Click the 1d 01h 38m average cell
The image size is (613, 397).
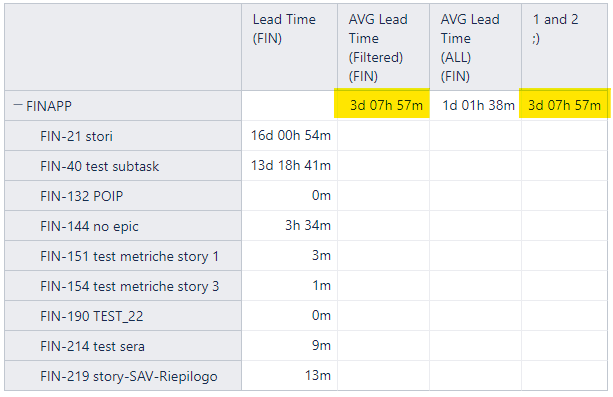[x=478, y=105]
